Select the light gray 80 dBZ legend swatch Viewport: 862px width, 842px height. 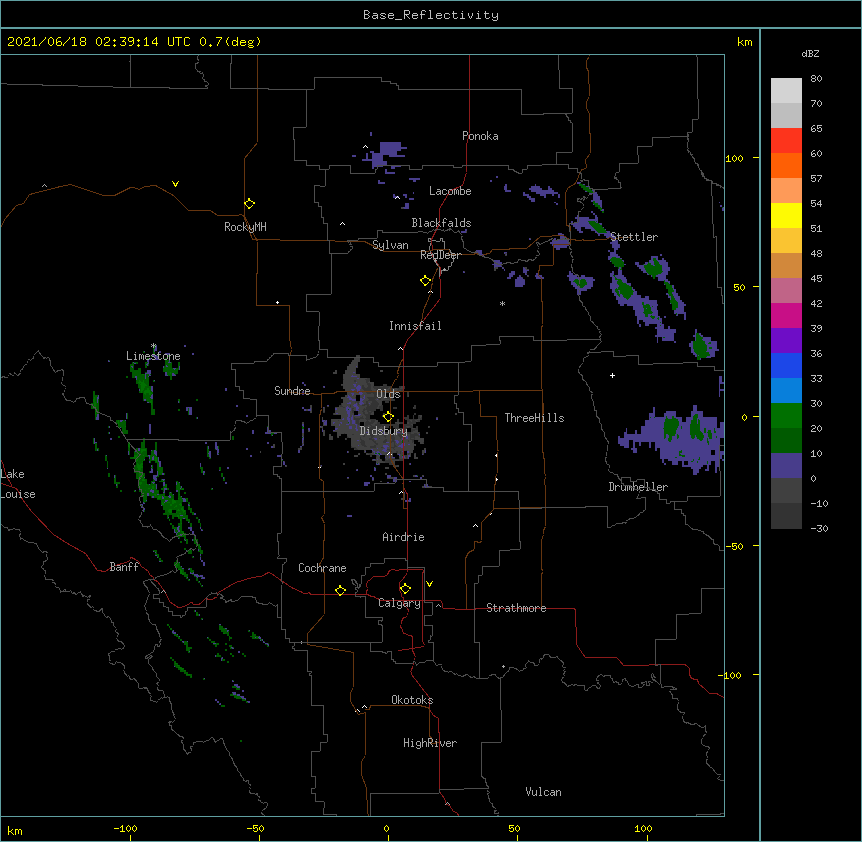786,91
